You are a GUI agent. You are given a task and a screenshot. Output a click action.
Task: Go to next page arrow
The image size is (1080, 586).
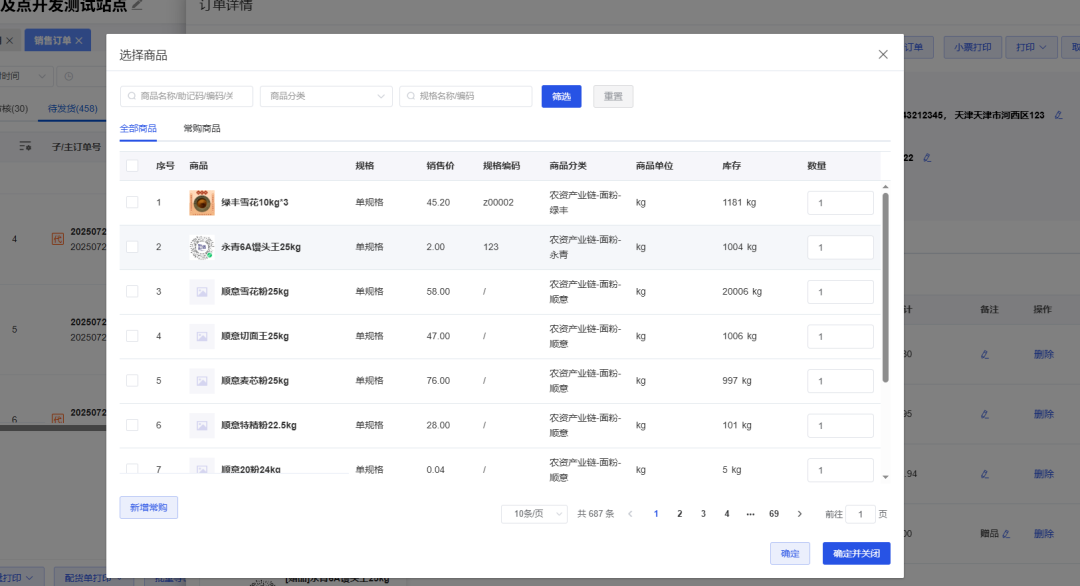click(800, 514)
